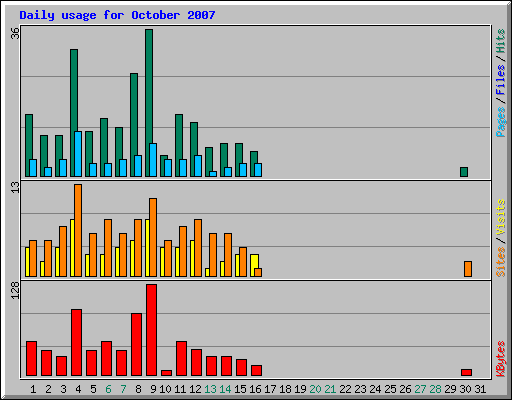The image size is (512, 400).
Task: Click day label '1' on the x-axis
Action: 33,389
